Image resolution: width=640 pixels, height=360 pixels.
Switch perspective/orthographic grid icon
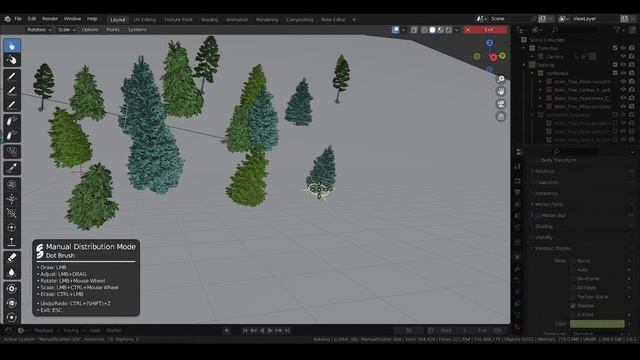(501, 117)
